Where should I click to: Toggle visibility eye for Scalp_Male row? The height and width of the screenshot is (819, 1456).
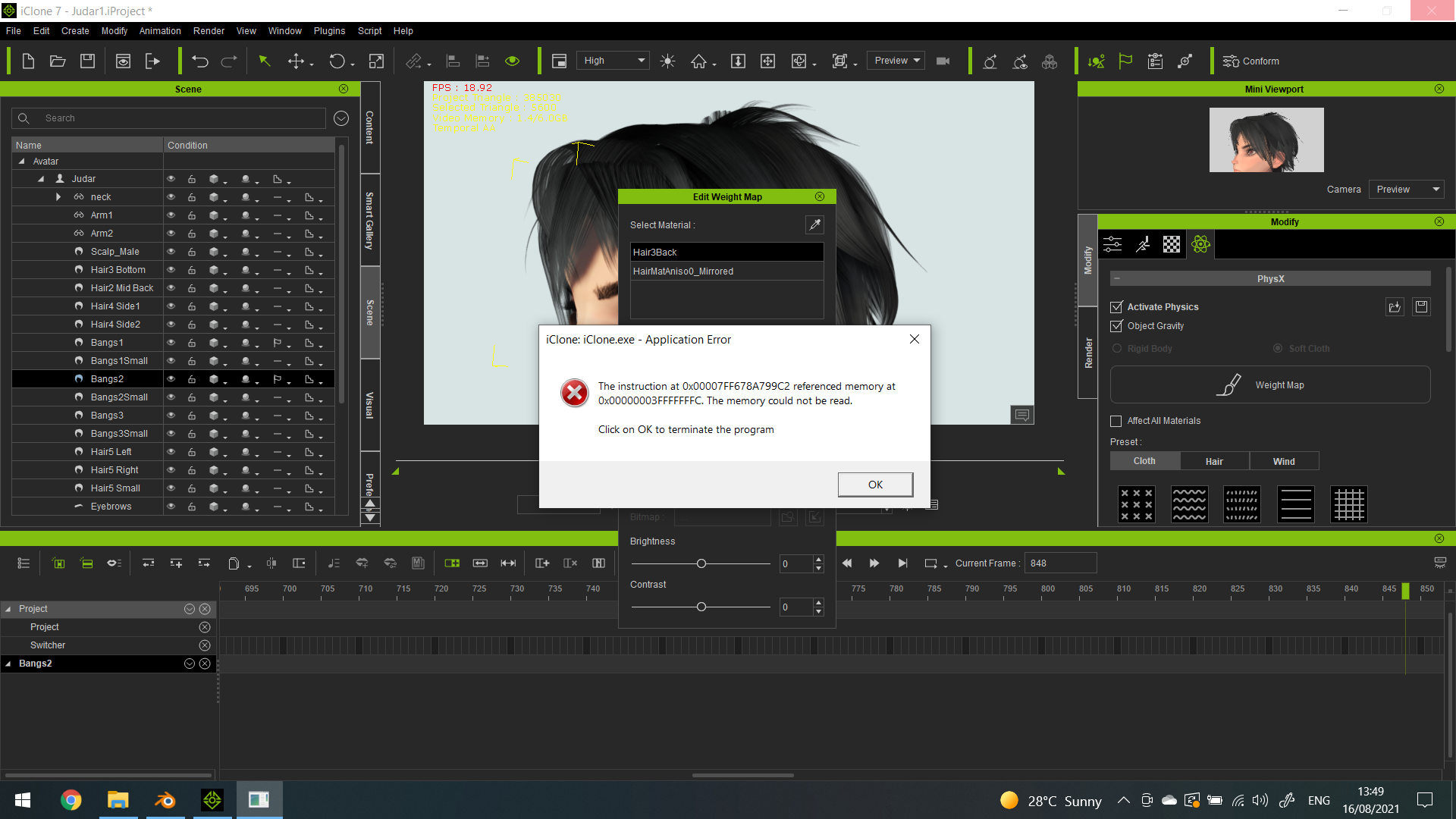pyautogui.click(x=171, y=251)
